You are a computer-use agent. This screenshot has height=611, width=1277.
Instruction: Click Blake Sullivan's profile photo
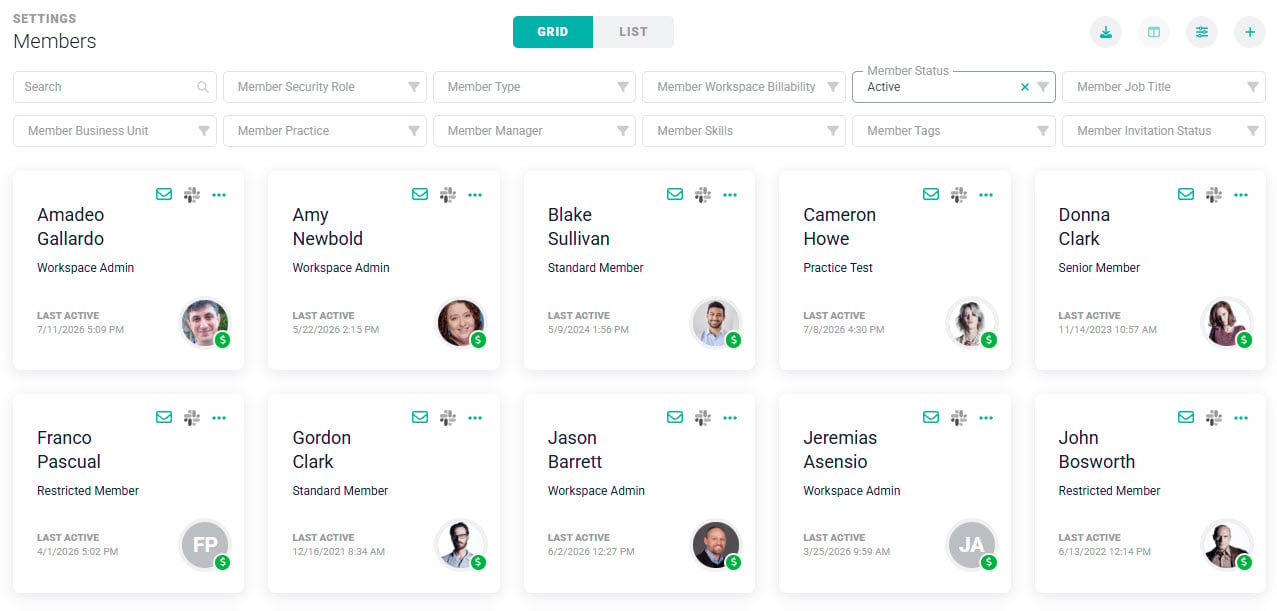[x=716, y=323]
